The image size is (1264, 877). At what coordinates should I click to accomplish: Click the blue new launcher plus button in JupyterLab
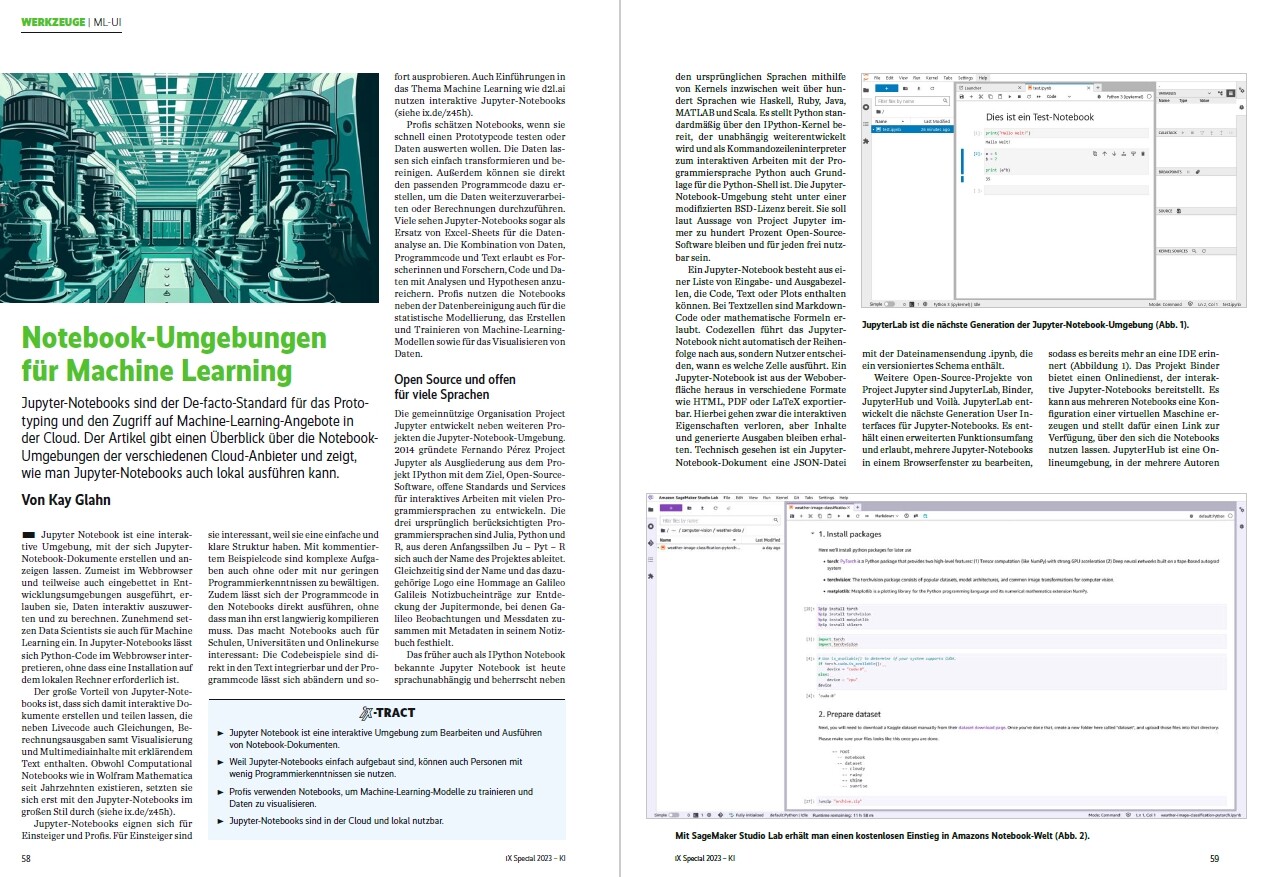click(x=885, y=89)
